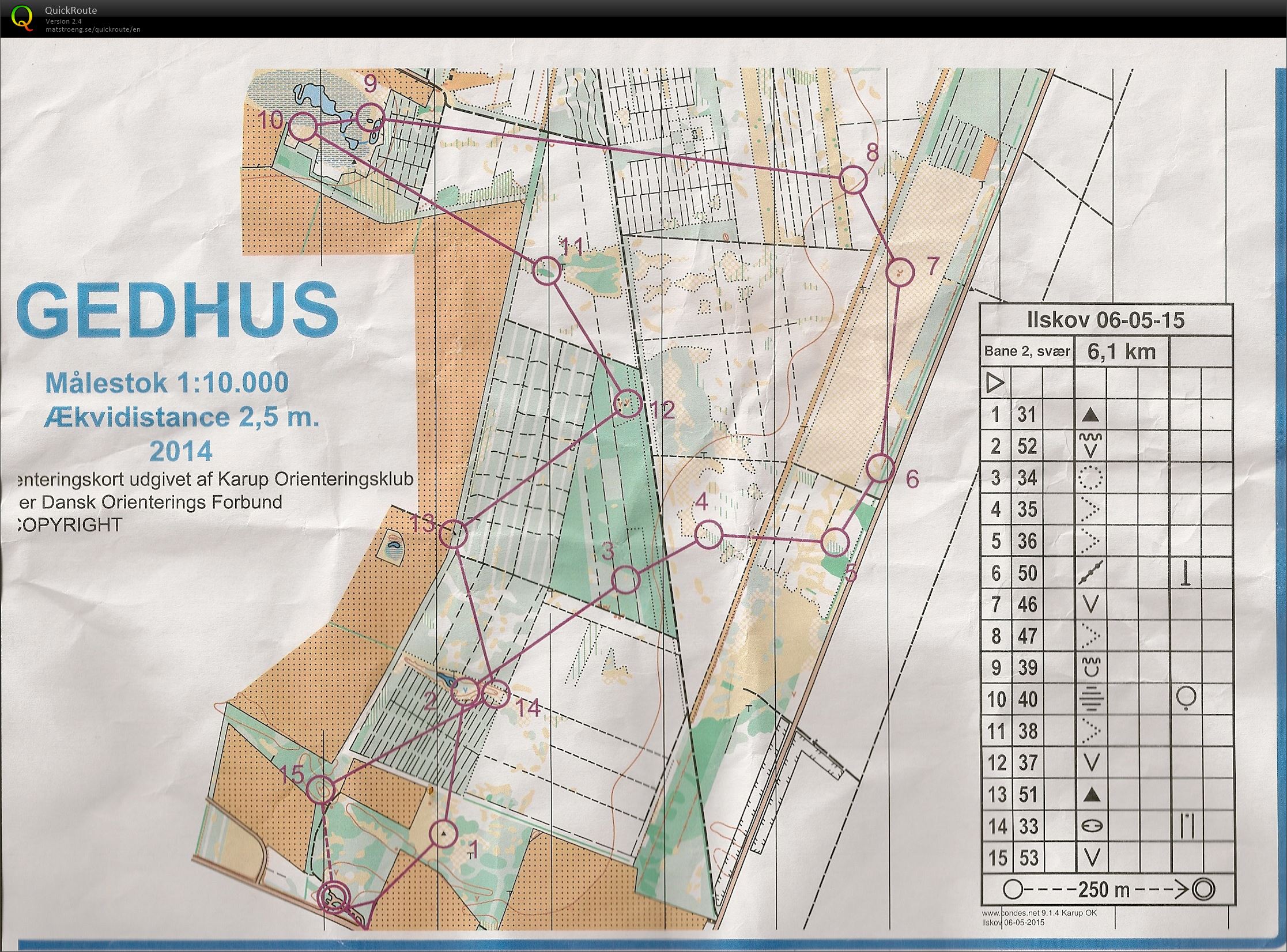Click control code '31' in the table
Screen dimensions: 1287x952
pyautogui.click(x=1026, y=414)
